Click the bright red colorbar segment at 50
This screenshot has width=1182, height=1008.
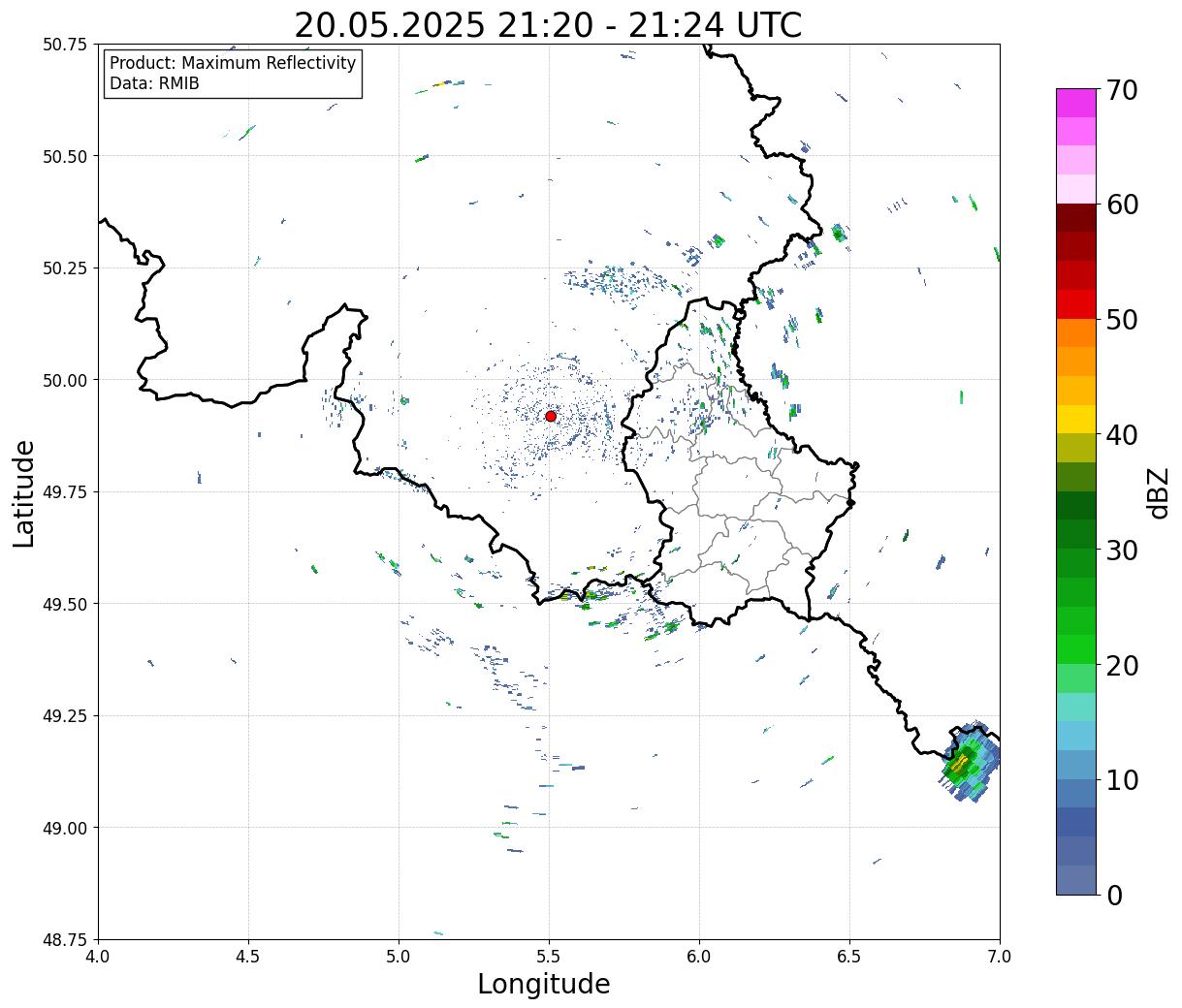[x=1076, y=304]
